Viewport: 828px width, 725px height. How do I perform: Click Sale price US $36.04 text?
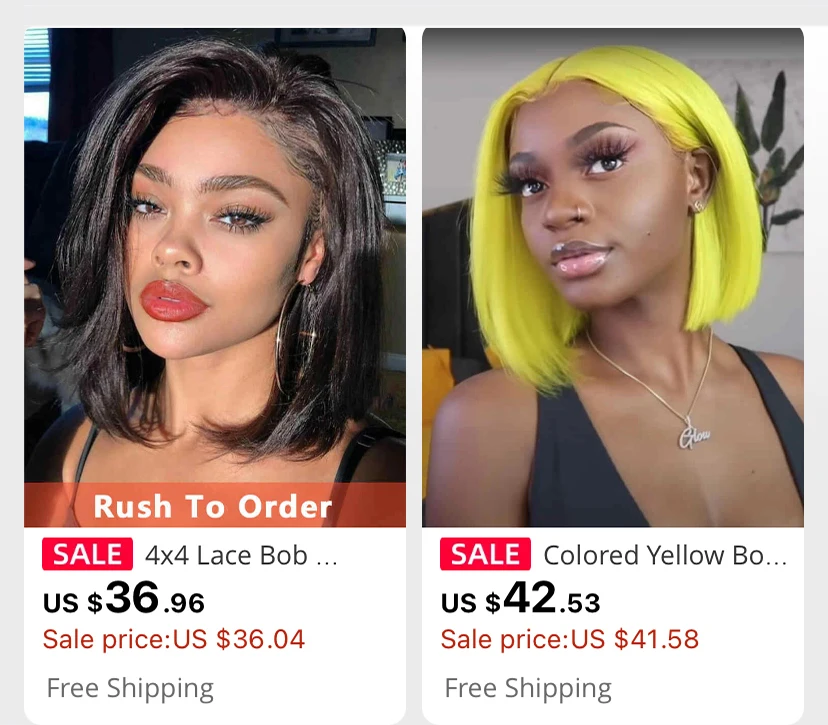point(174,639)
